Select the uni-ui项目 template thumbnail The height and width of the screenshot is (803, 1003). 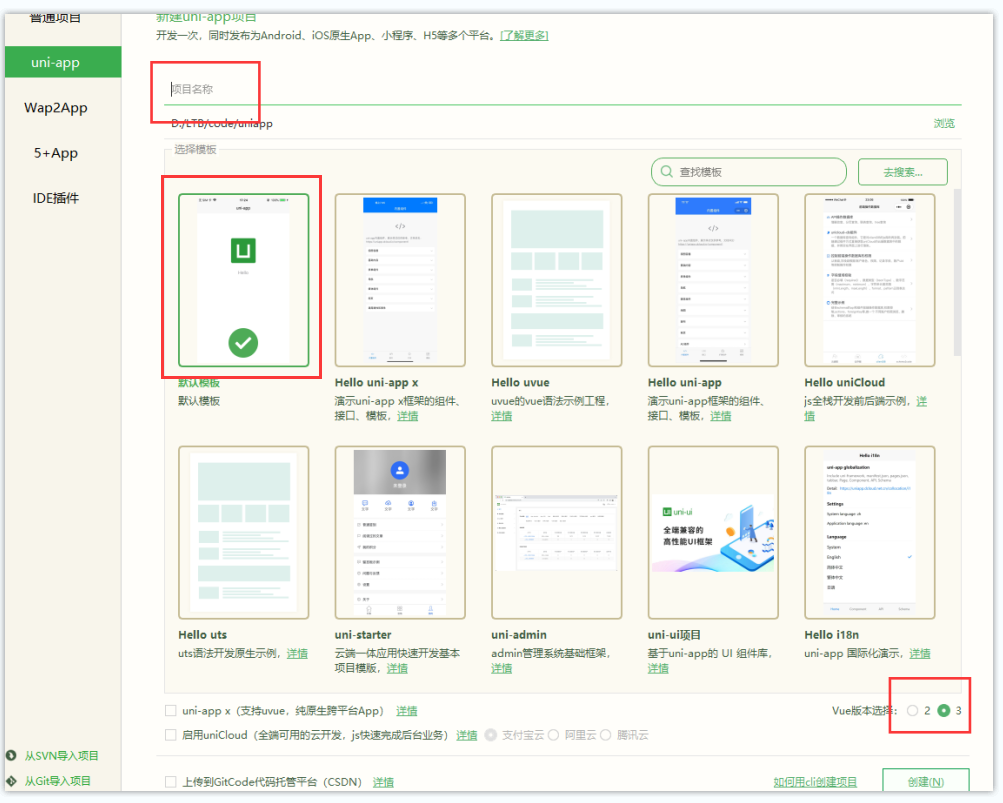713,532
